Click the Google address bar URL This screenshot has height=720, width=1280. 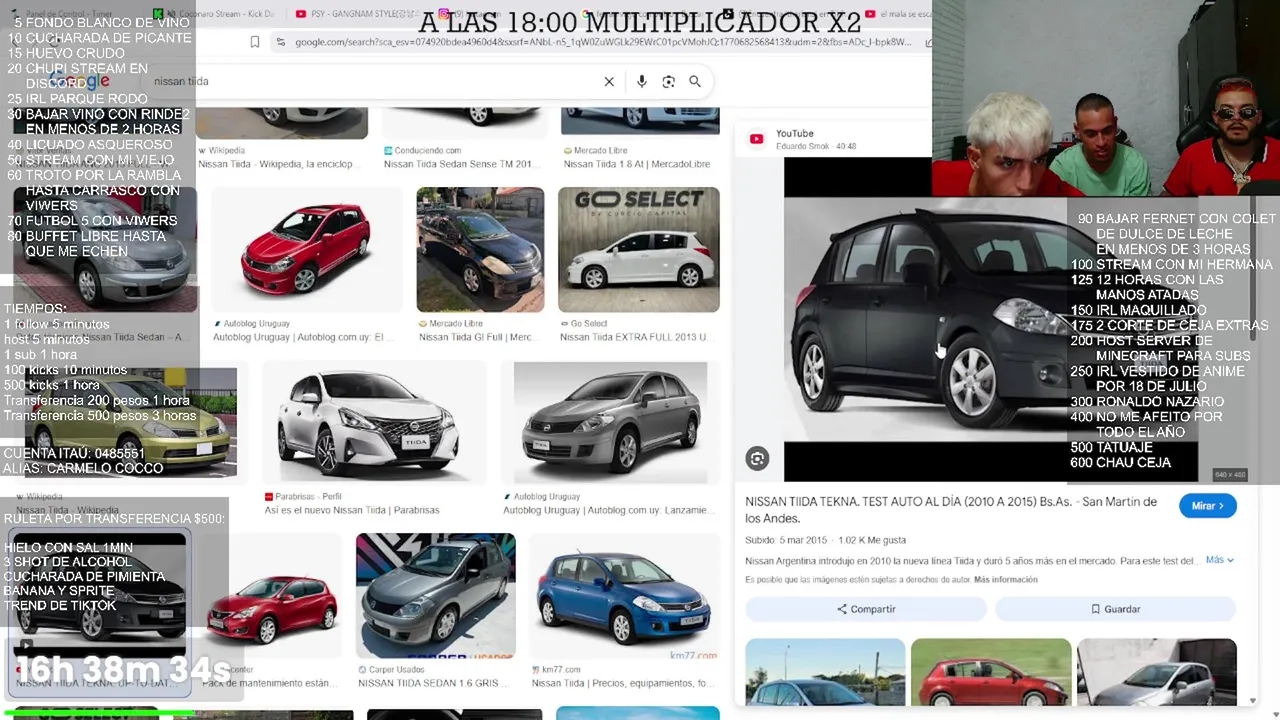(x=603, y=42)
